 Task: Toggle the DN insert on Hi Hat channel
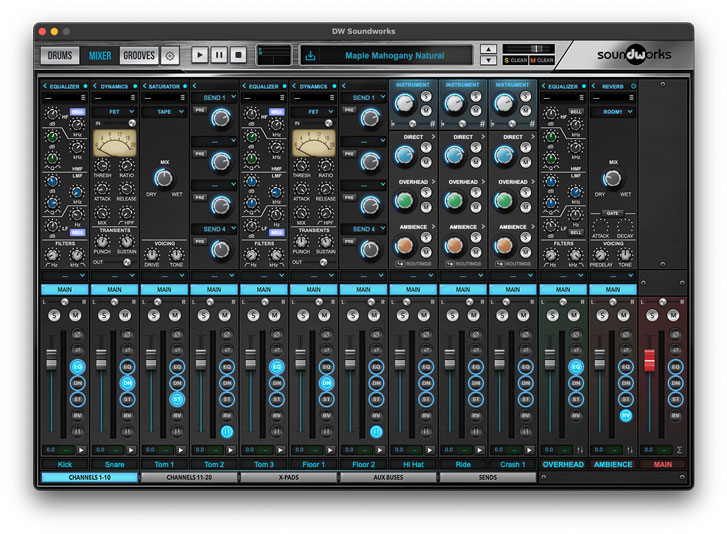click(x=426, y=383)
